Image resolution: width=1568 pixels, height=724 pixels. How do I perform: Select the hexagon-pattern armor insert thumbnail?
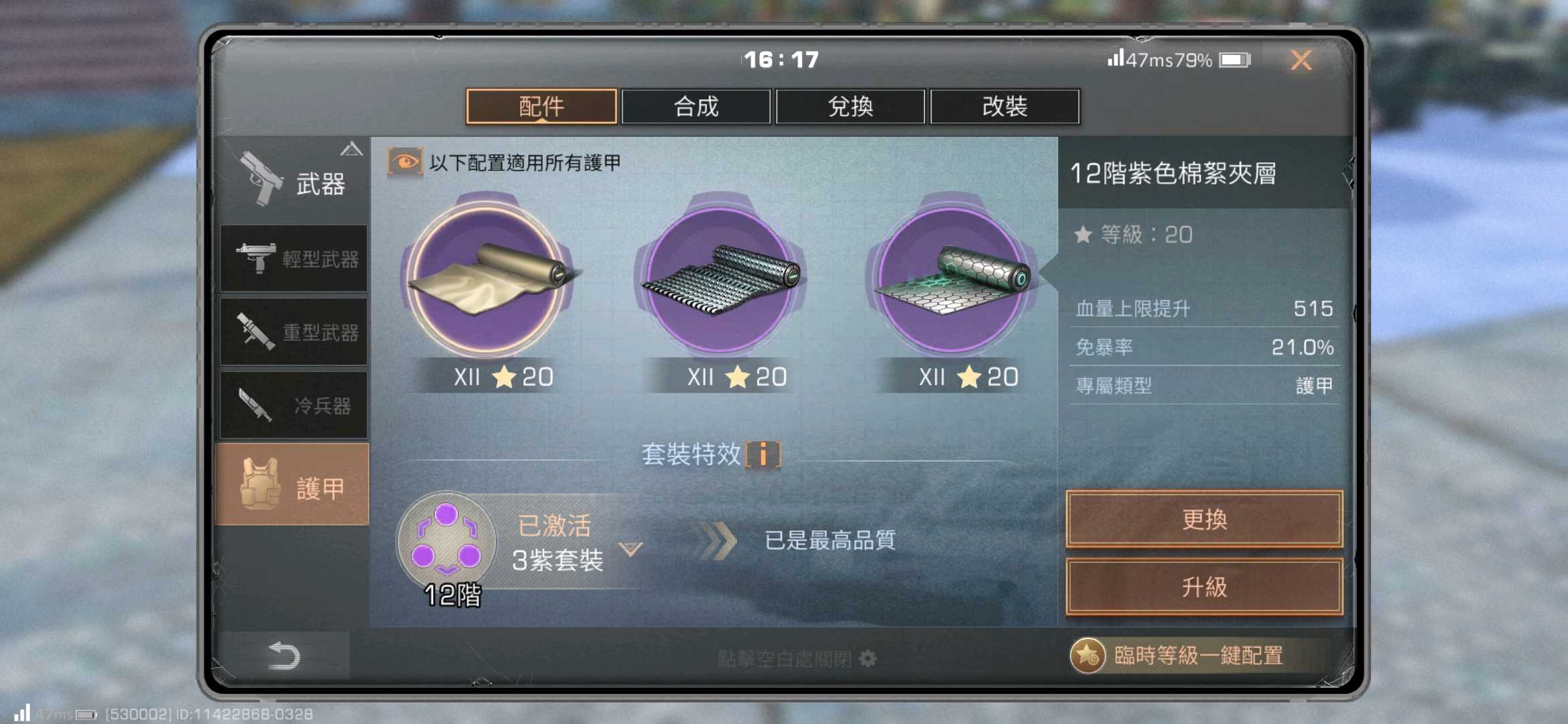[951, 278]
